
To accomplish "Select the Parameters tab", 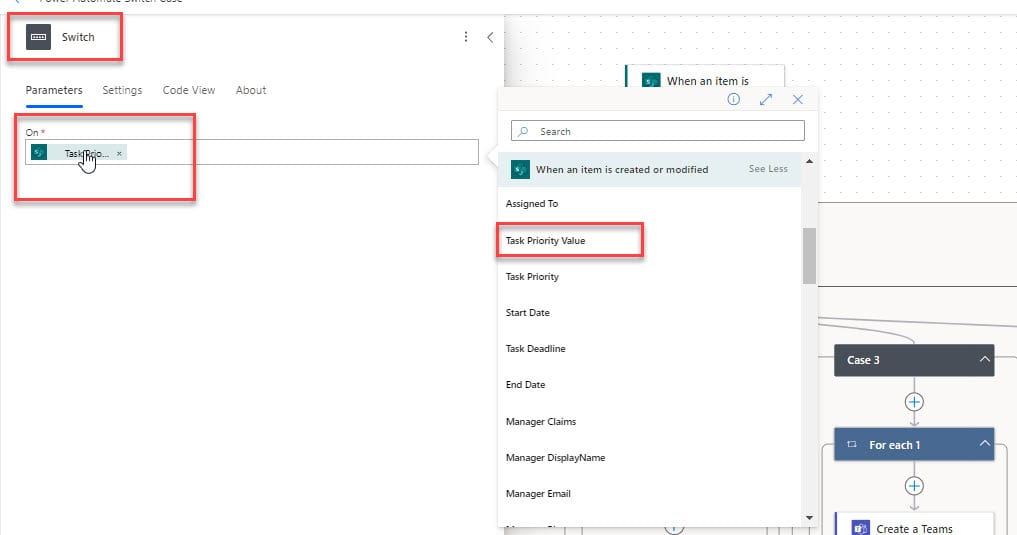I will coord(54,90).
